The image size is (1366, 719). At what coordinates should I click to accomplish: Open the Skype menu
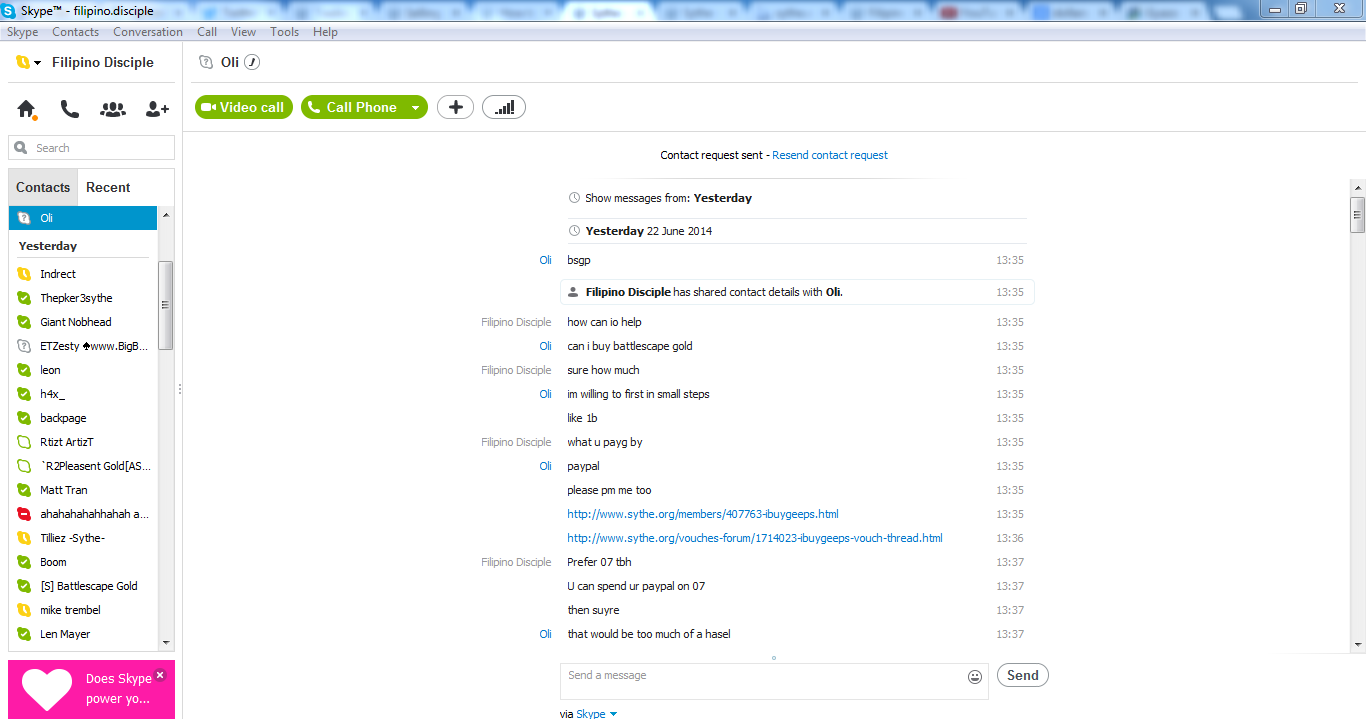(x=23, y=32)
